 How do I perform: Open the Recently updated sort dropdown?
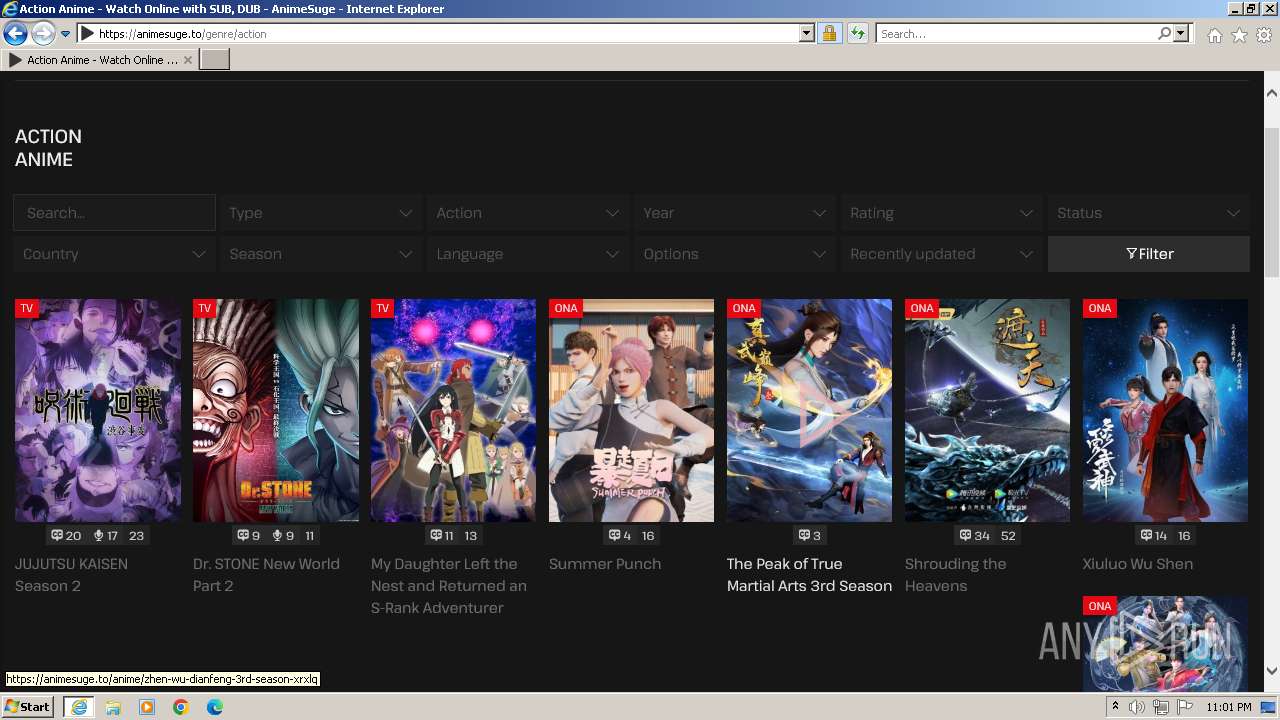[x=941, y=254]
